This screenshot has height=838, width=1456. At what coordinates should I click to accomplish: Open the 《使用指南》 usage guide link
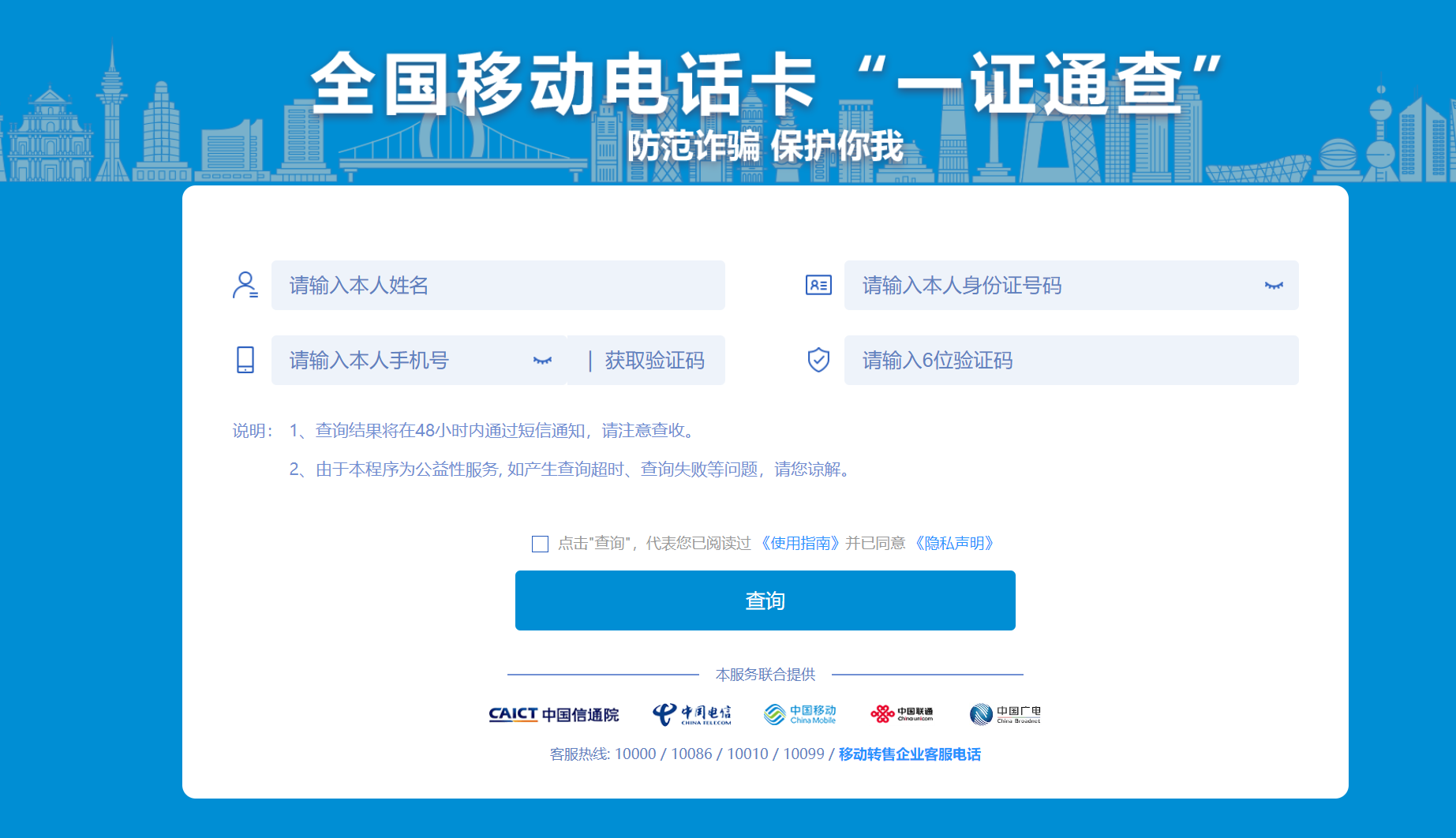tap(800, 544)
